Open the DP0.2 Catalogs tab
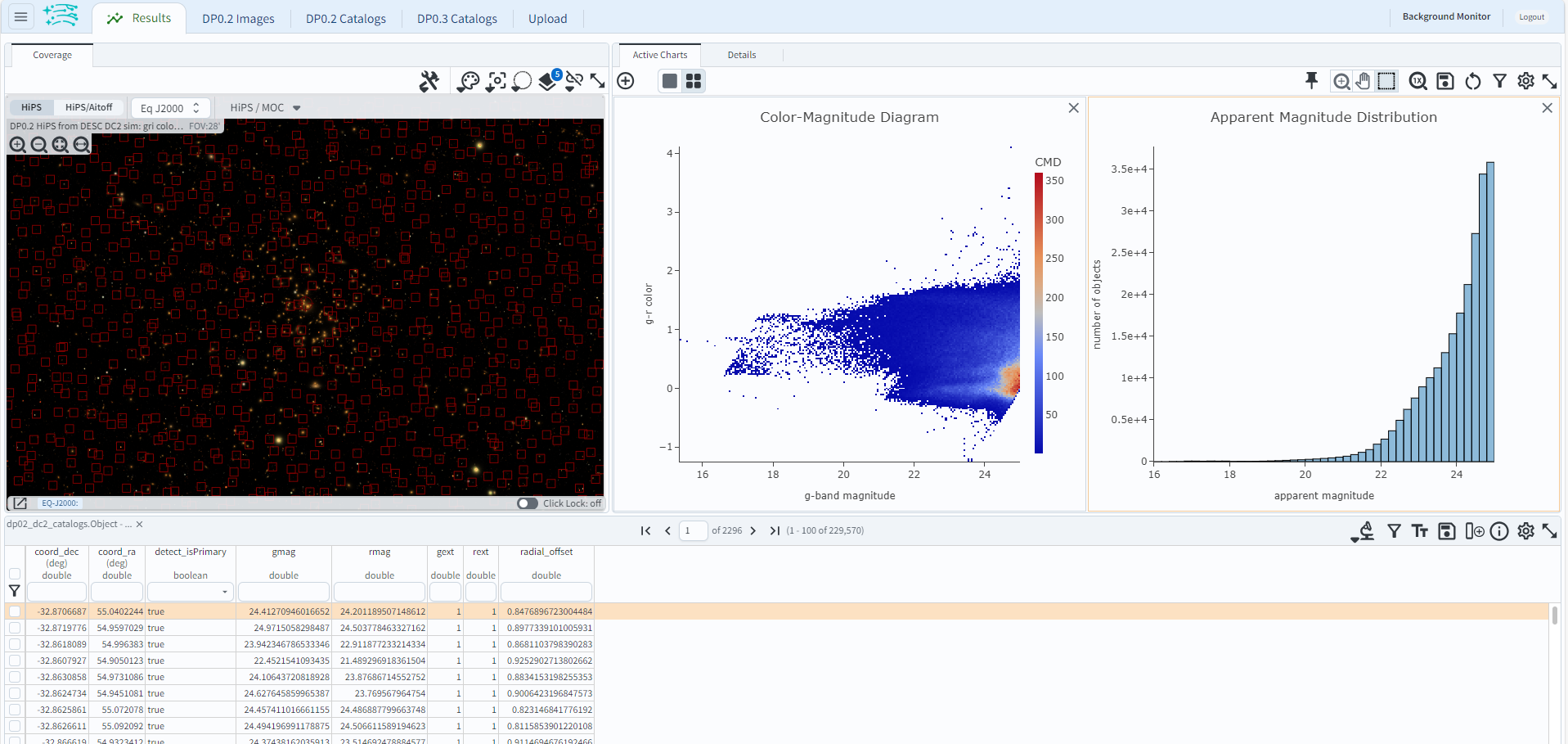This screenshot has height=744, width=1568. [x=346, y=19]
